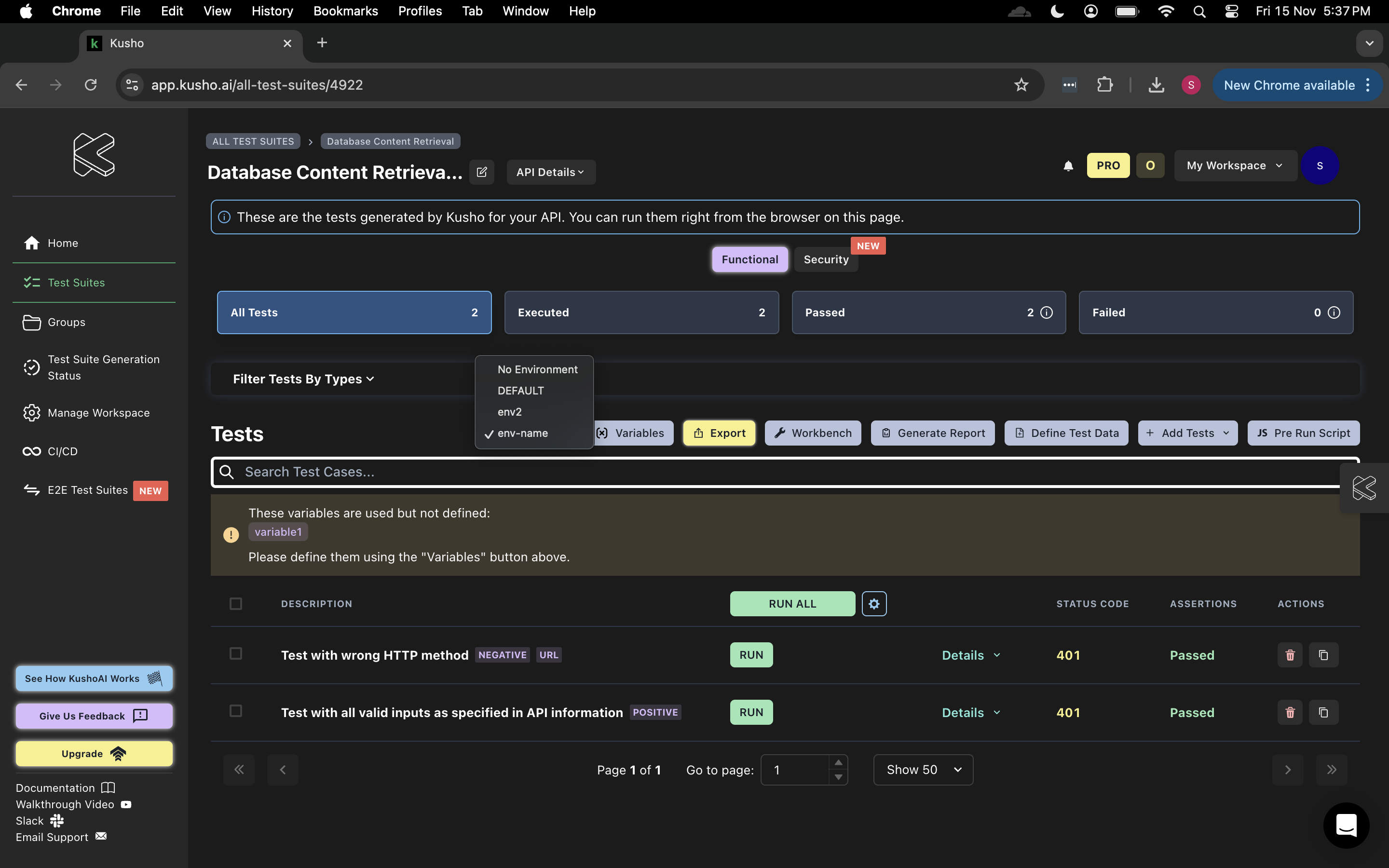Click the Variables icon button

coord(631,433)
